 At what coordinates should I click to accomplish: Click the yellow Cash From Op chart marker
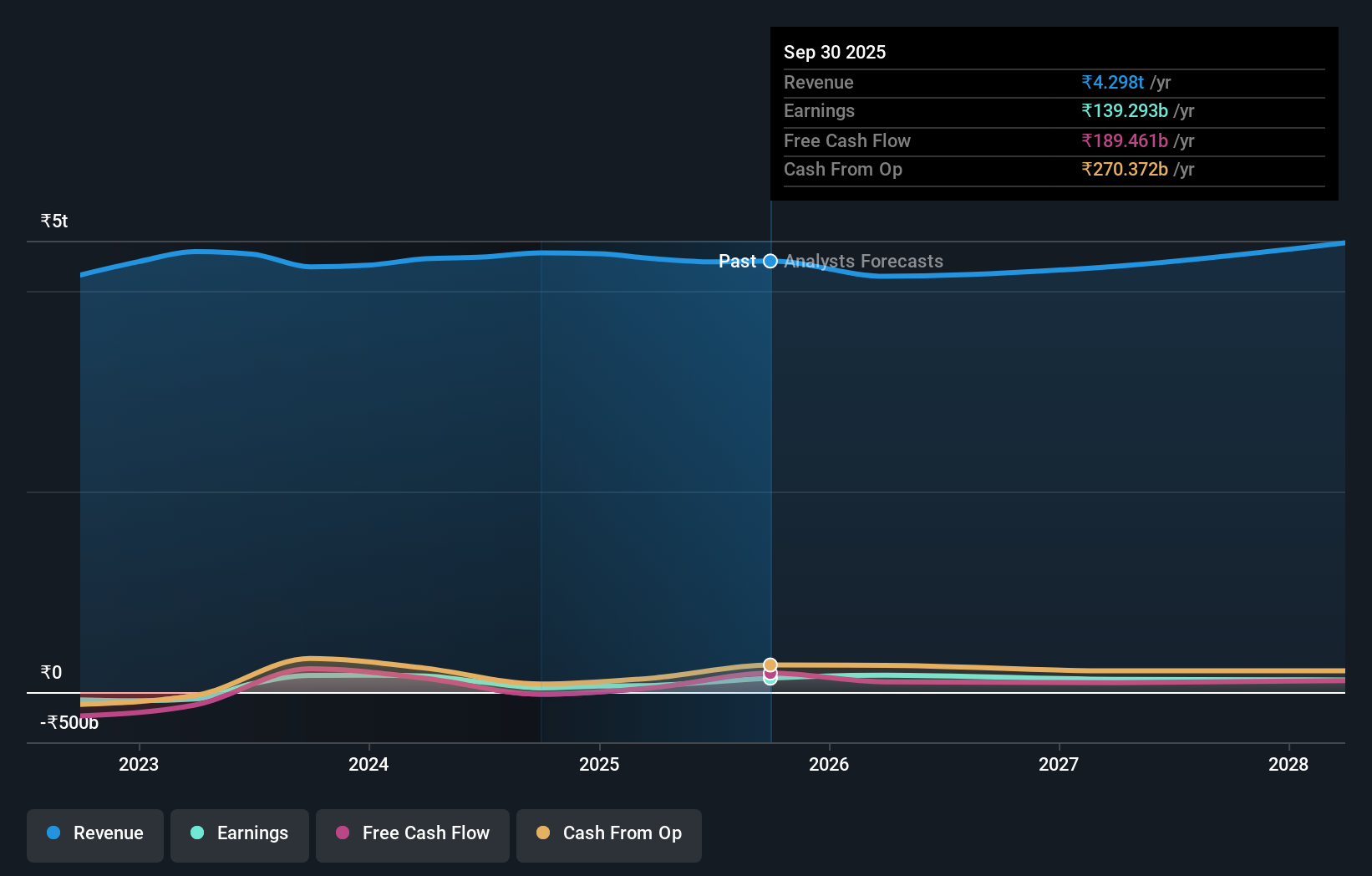click(x=770, y=664)
